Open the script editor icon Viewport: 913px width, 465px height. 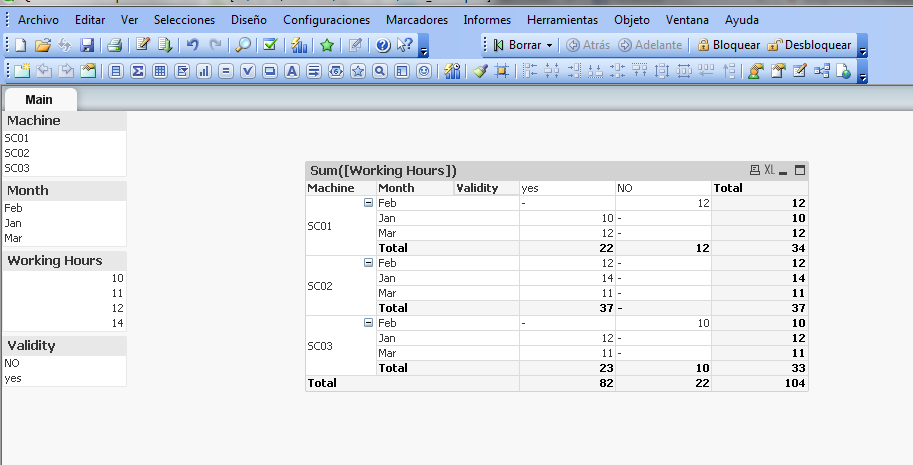click(143, 45)
